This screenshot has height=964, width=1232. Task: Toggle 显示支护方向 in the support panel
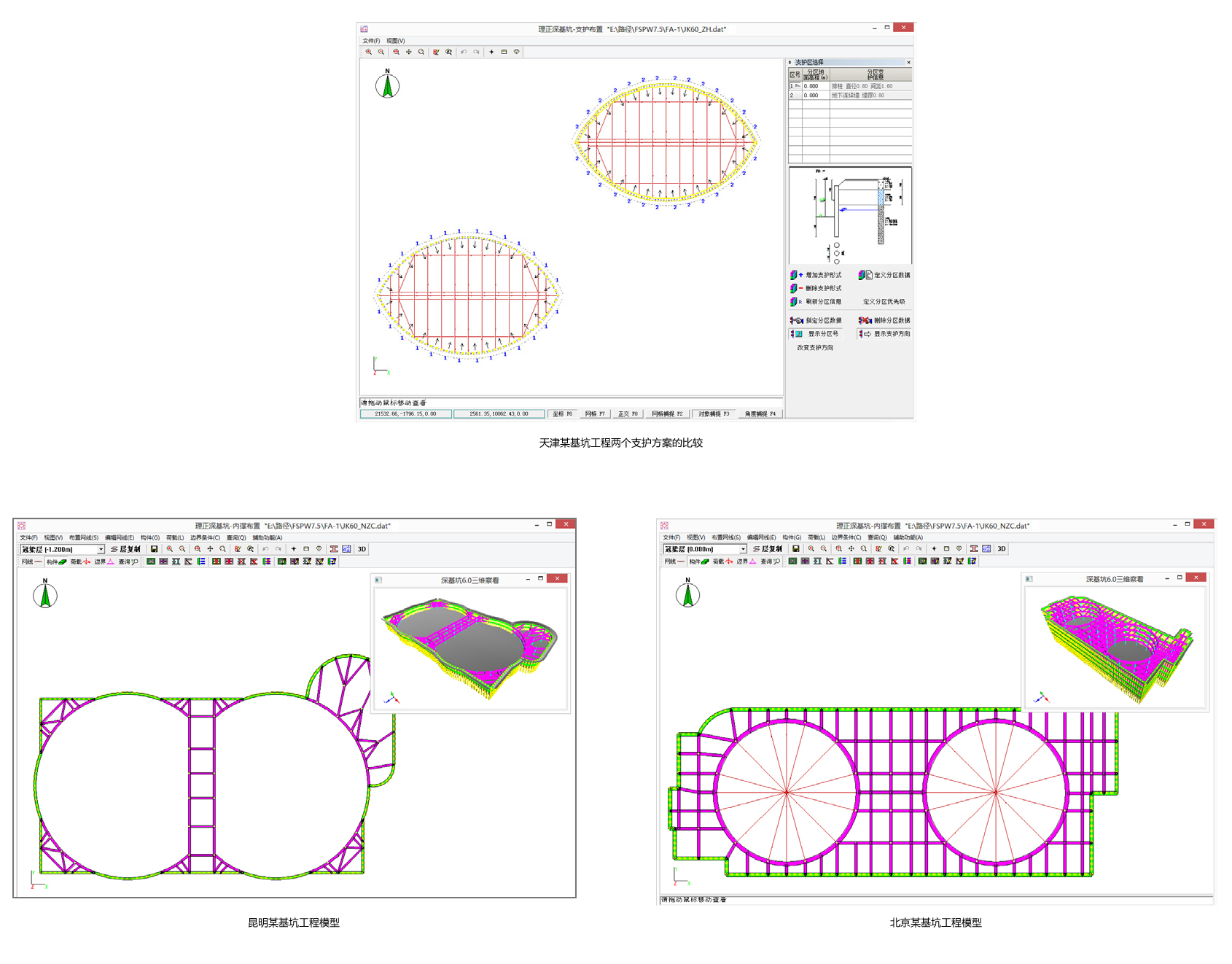pos(884,334)
